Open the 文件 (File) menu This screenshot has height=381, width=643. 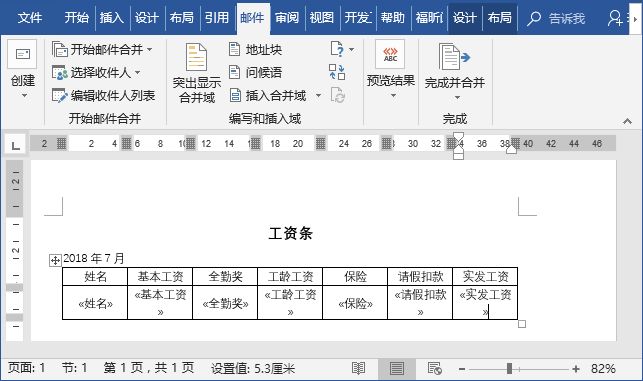pyautogui.click(x=30, y=18)
